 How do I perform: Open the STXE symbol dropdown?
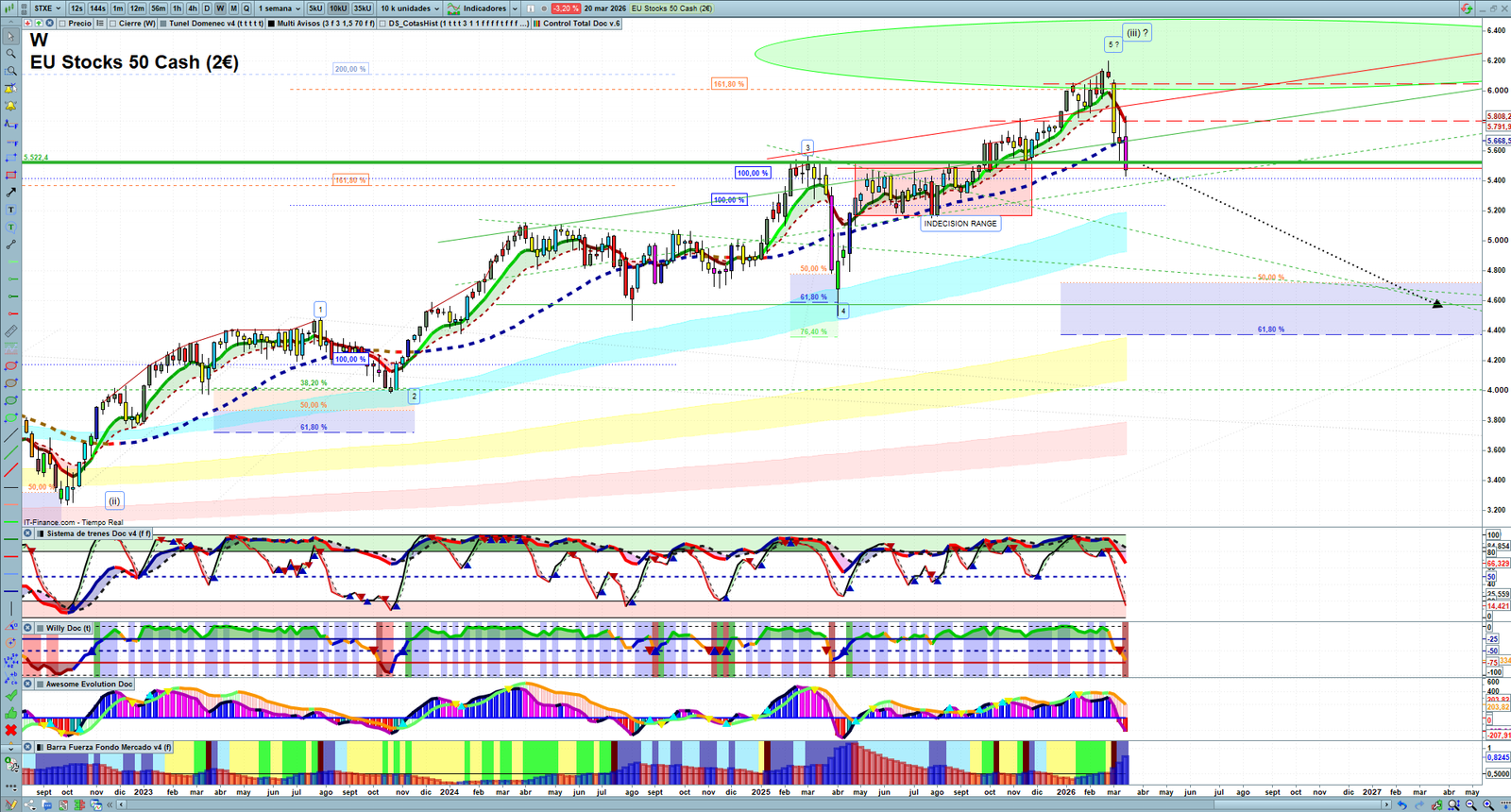pos(47,8)
